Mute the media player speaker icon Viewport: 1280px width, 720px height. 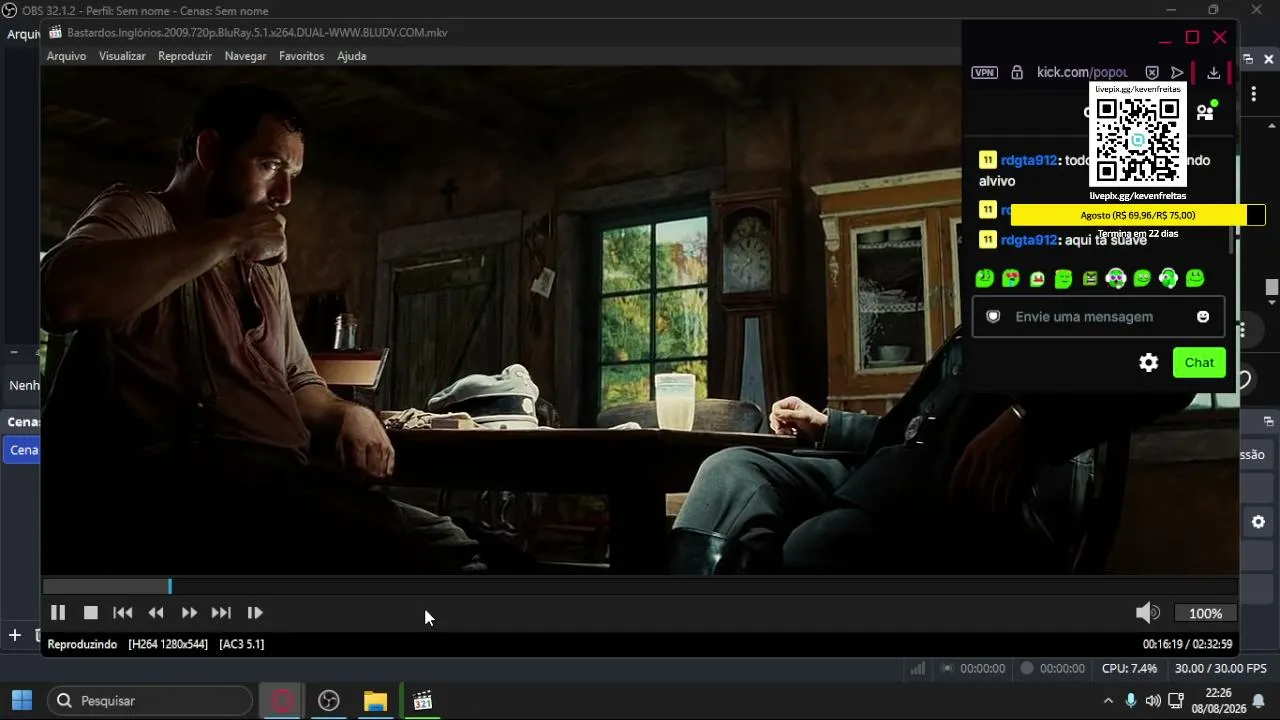pyautogui.click(x=1147, y=613)
